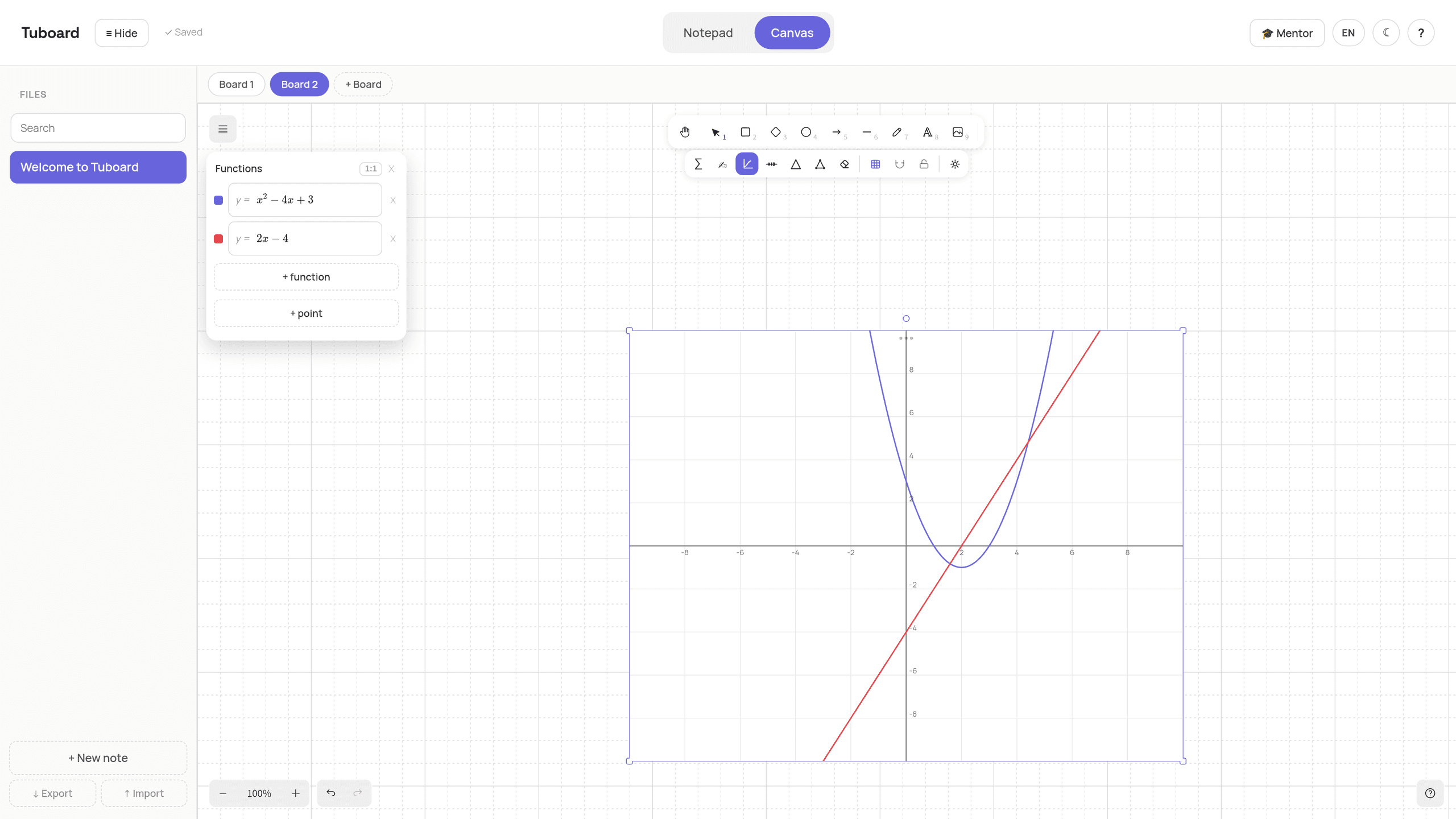The image size is (1456, 819).
Task: Click the red function color swatch
Action: (x=218, y=239)
